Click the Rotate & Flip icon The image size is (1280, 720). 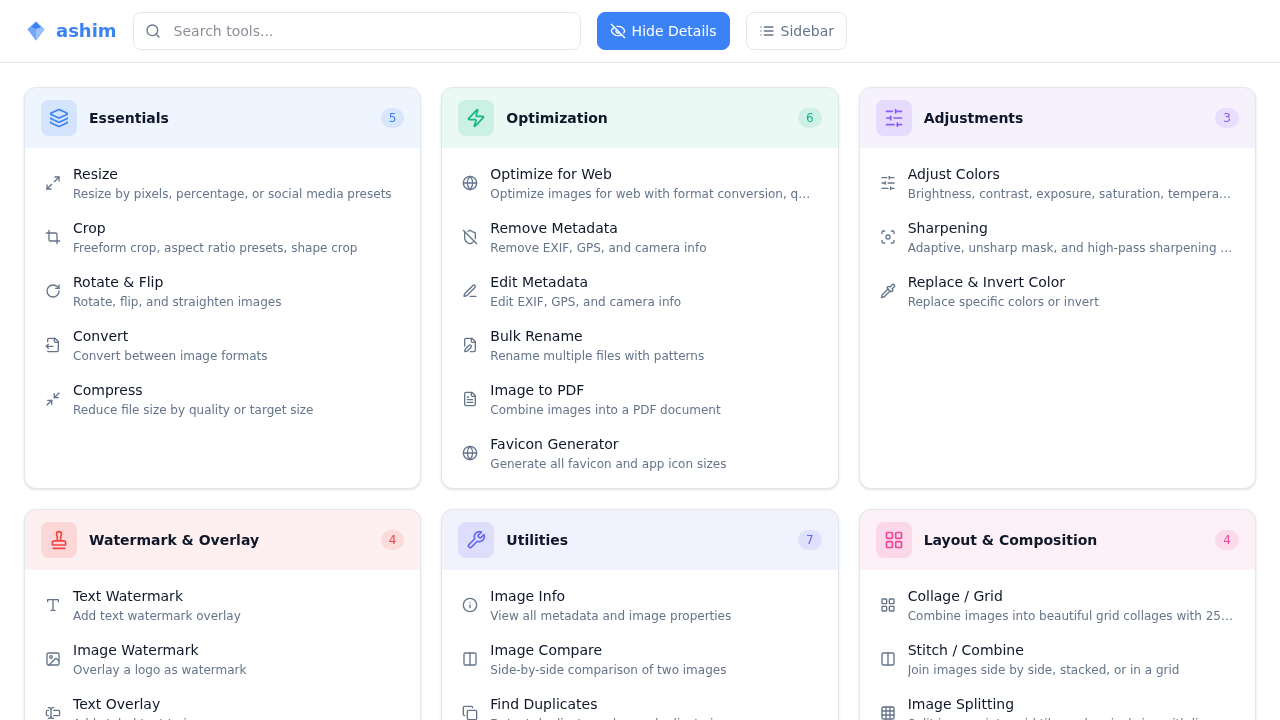click(x=53, y=291)
